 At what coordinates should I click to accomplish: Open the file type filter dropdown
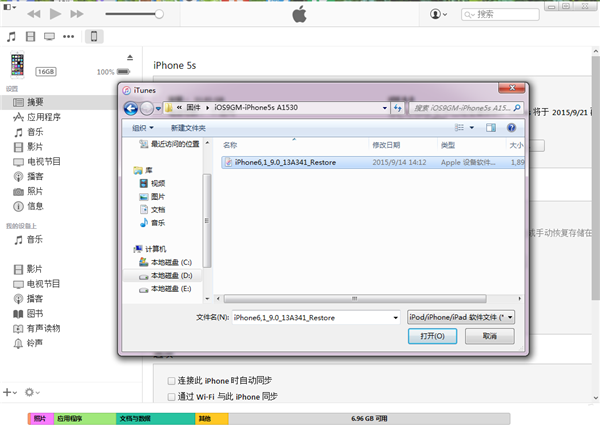coord(461,317)
